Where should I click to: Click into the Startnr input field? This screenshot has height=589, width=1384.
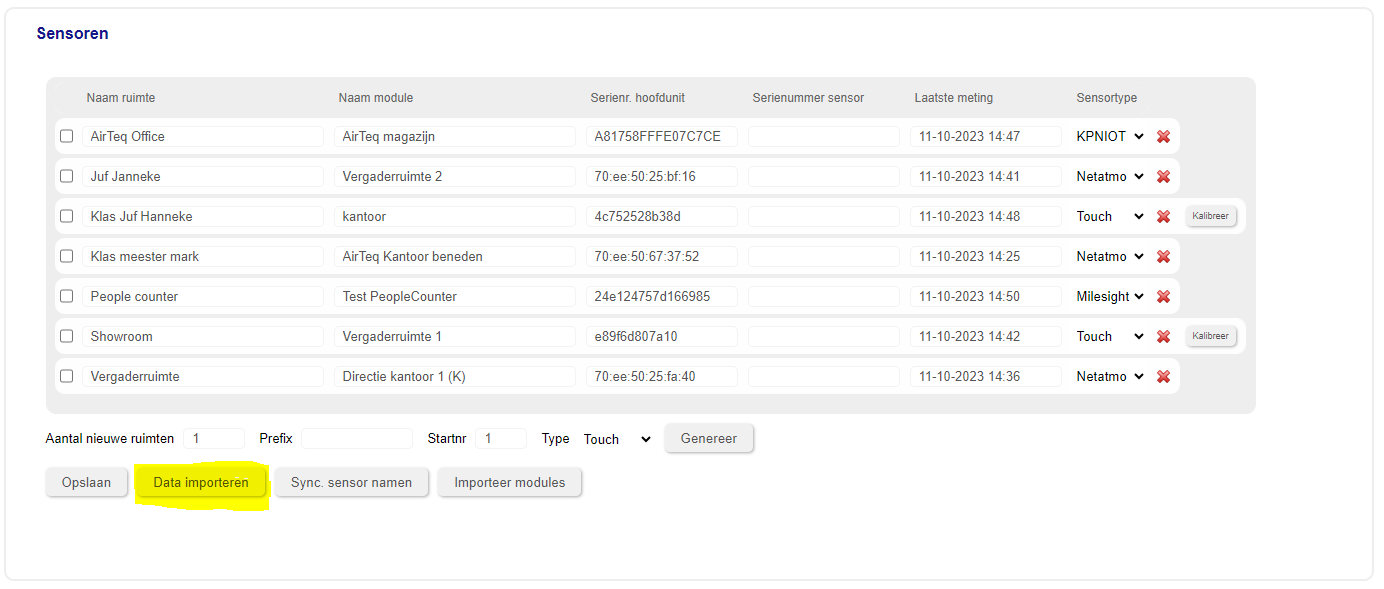(x=501, y=438)
